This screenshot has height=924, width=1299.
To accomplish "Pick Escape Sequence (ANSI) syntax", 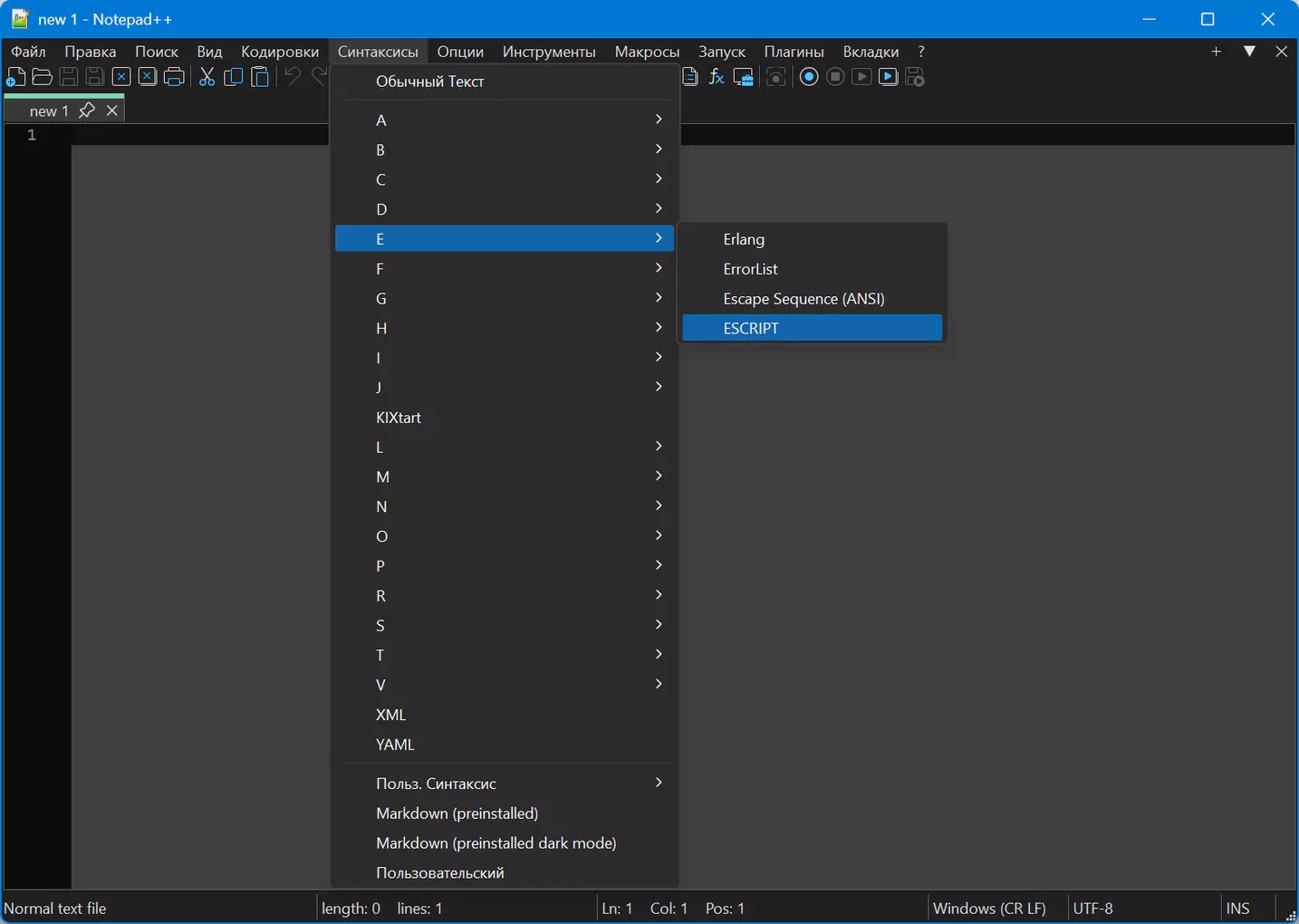I will 813,298.
